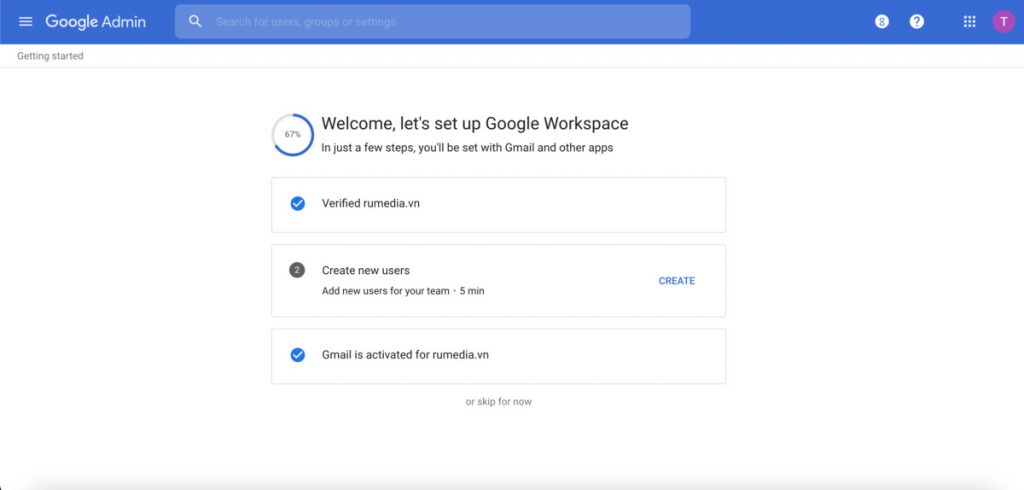Screen dimensions: 1024x490
Task: Click CREATE to add new users
Action: point(677,281)
